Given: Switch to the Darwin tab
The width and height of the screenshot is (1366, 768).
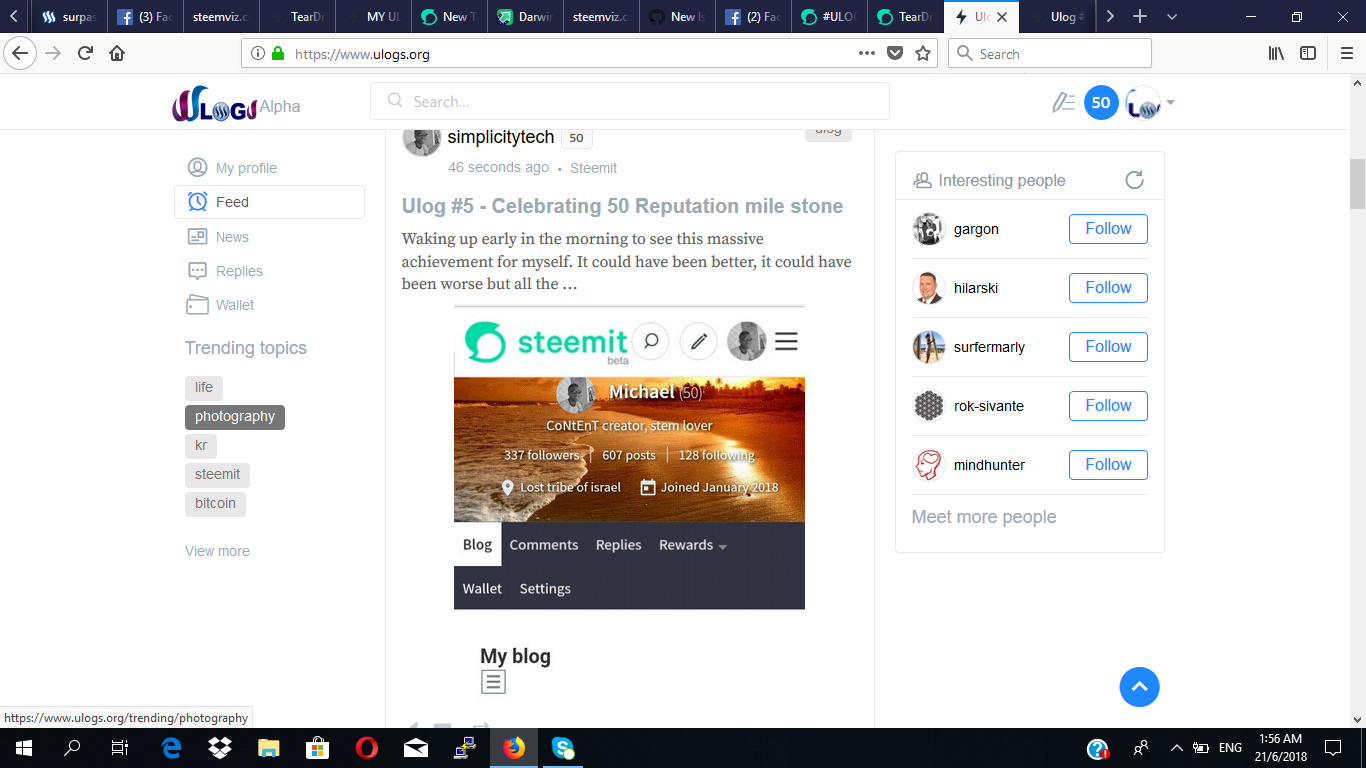Looking at the screenshot, I should point(524,17).
